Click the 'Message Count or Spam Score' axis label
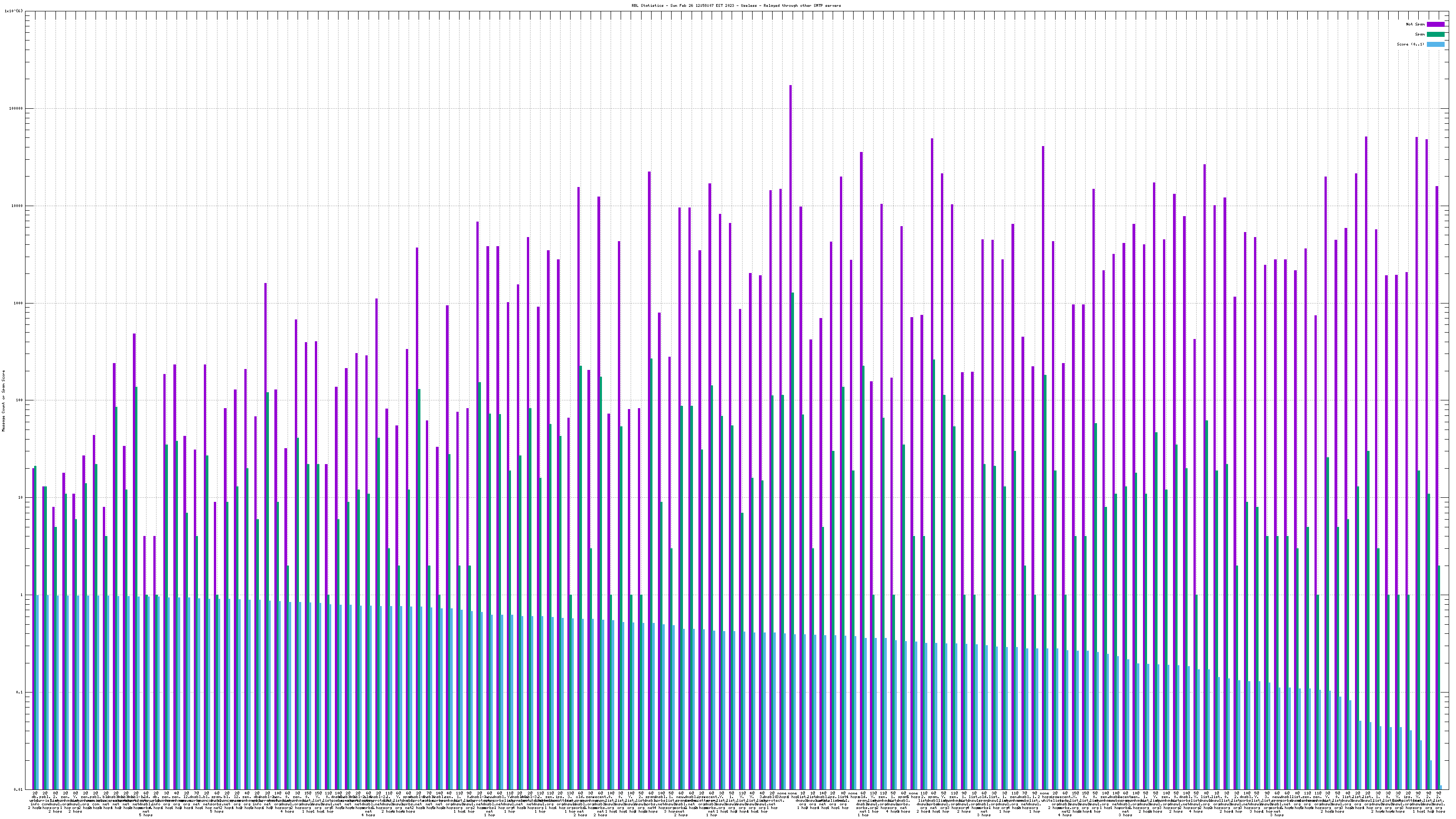 tap(3, 401)
